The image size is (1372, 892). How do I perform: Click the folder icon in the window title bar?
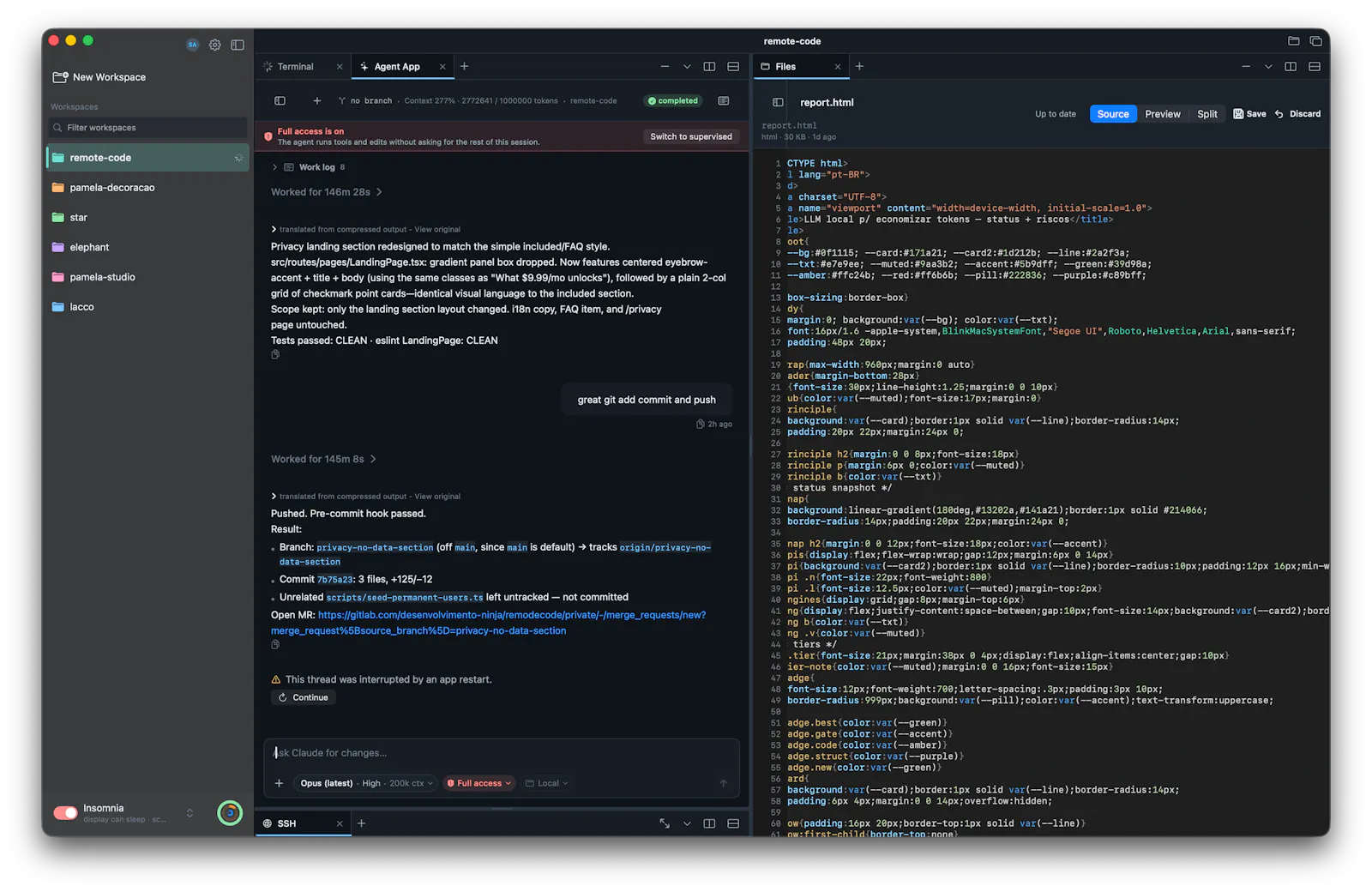click(1293, 41)
